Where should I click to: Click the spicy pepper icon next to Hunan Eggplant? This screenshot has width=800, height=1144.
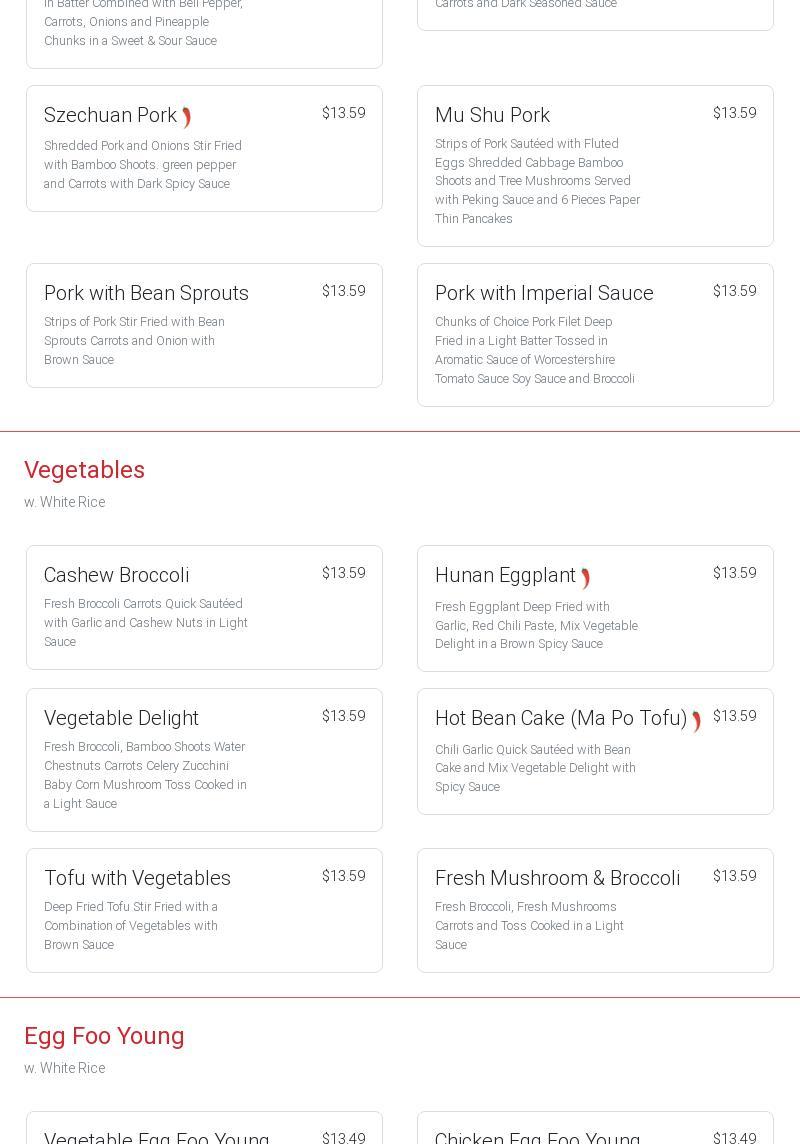click(586, 578)
